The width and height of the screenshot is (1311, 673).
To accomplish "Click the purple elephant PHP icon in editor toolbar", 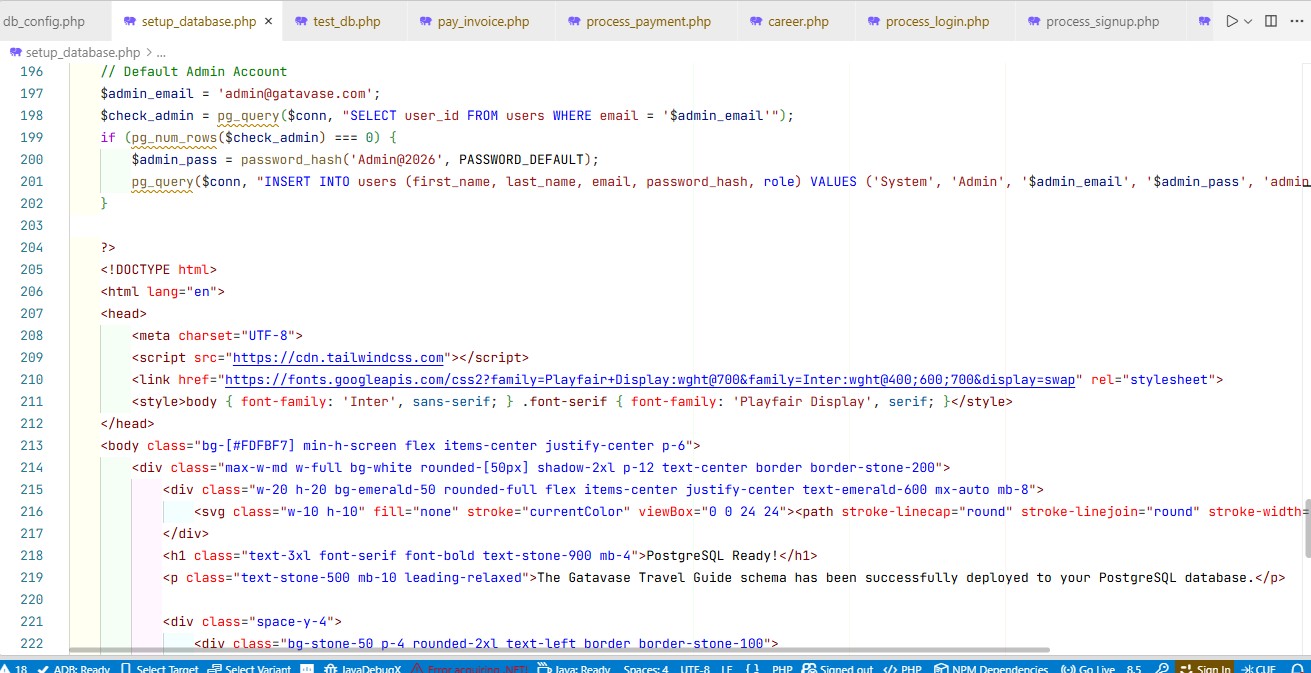I will tap(1205, 21).
